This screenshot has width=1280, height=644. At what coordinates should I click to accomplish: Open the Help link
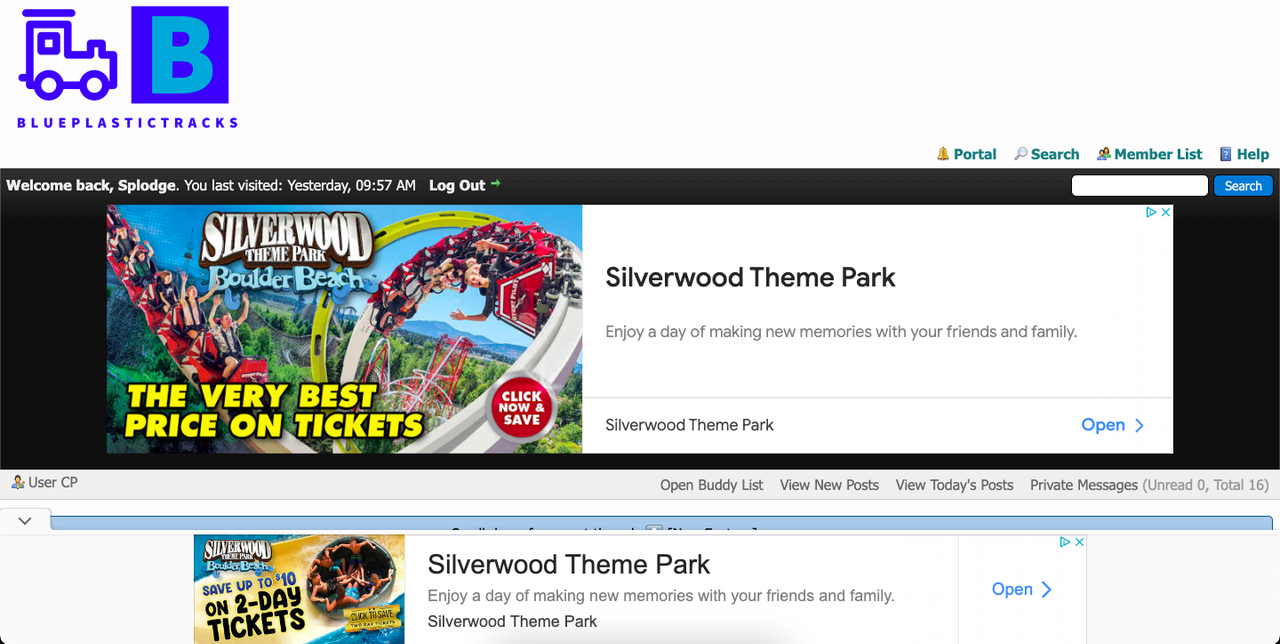point(1252,154)
